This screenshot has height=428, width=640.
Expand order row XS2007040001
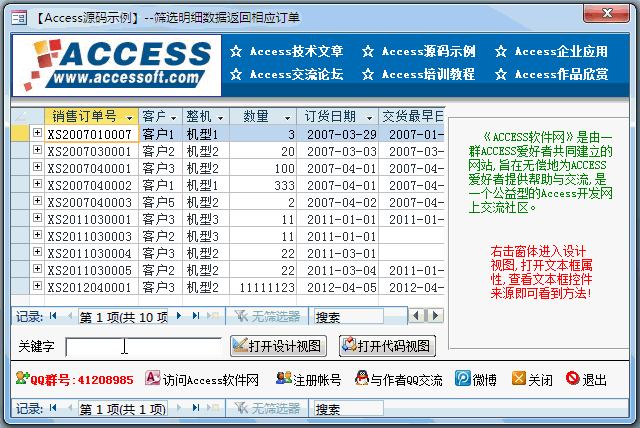[x=37, y=167]
